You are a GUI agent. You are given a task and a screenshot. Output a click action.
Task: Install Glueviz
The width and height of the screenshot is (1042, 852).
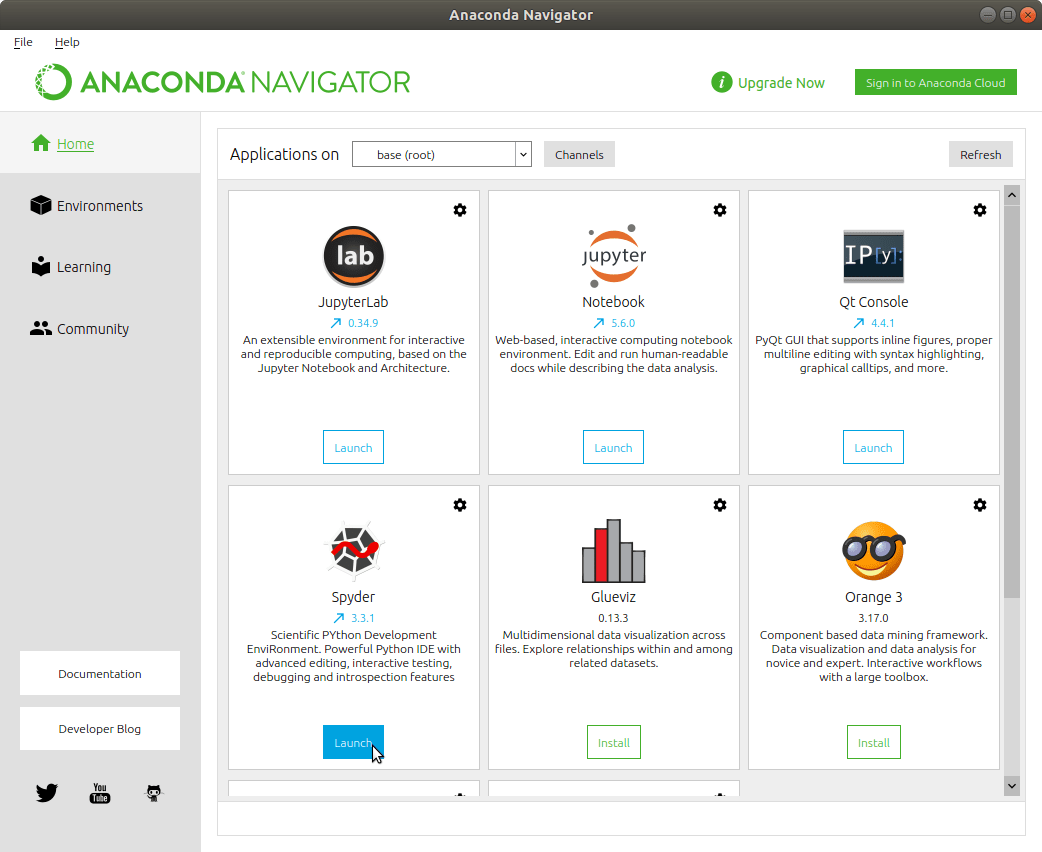(614, 742)
